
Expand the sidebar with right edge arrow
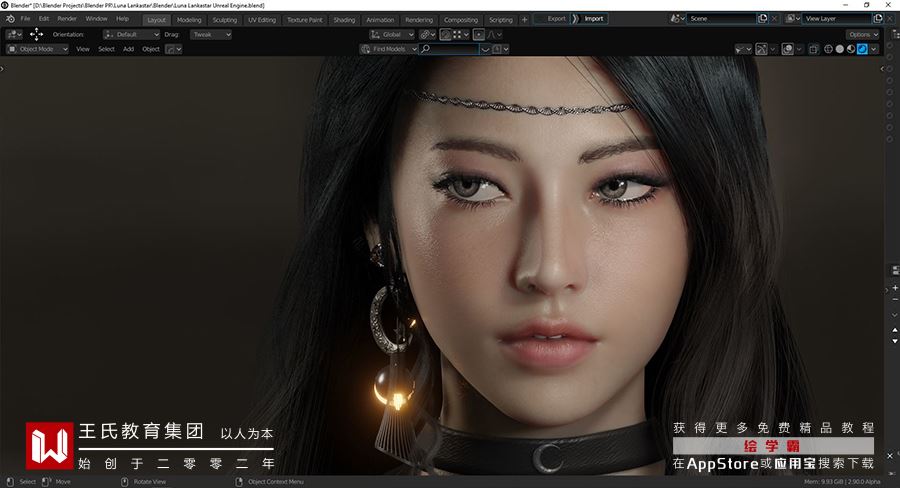coord(882,69)
